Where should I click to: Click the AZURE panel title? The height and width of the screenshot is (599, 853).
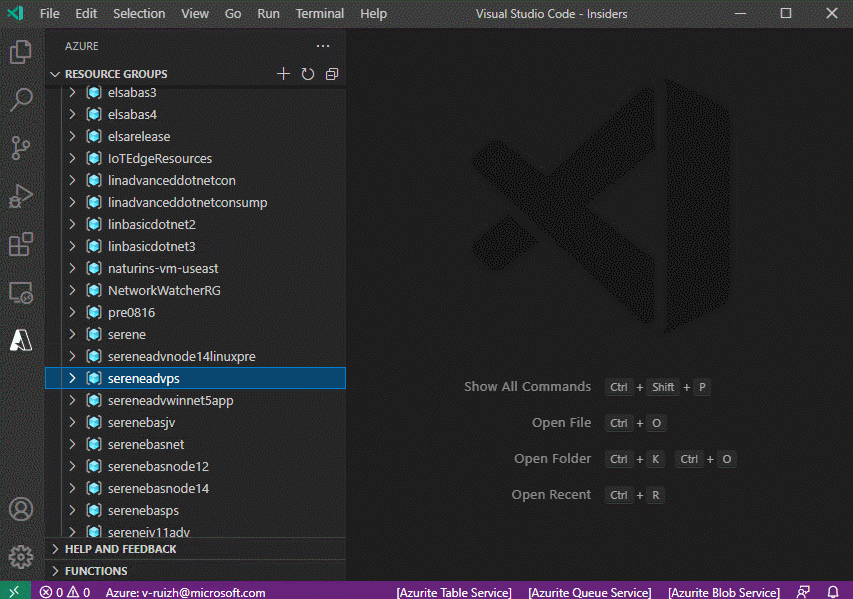(x=82, y=46)
